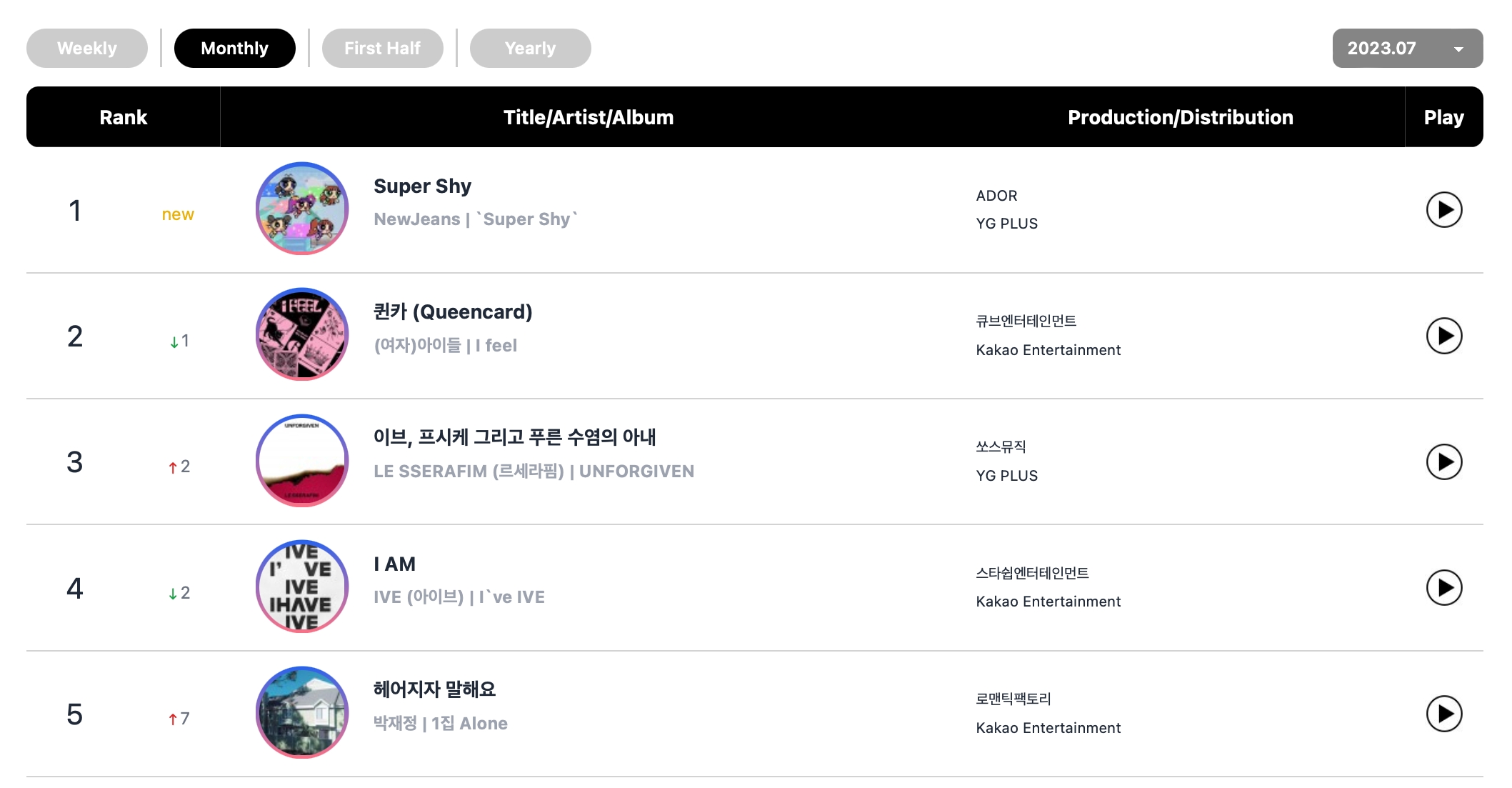Open the Queencard song title link
This screenshot has width=1512, height=788.
tap(453, 312)
